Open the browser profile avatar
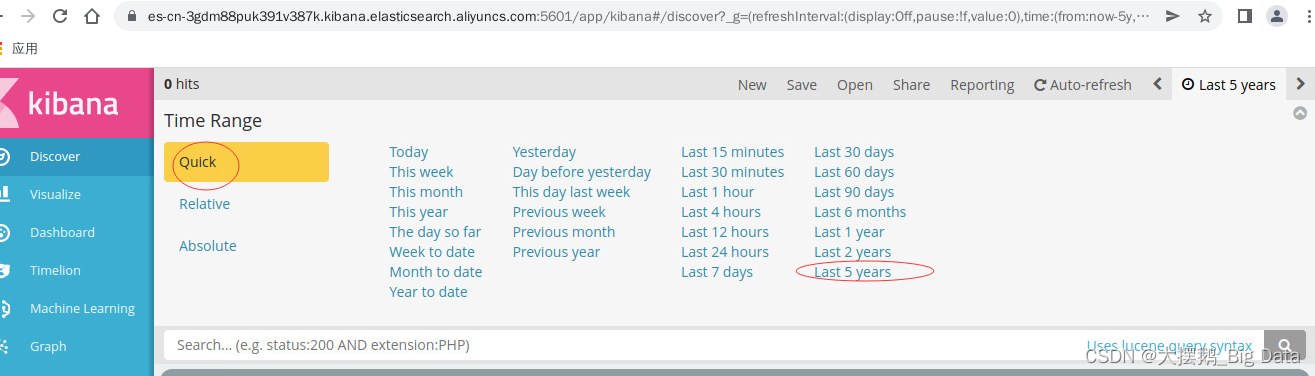Viewport: 1315px width, 376px height. click(1277, 16)
